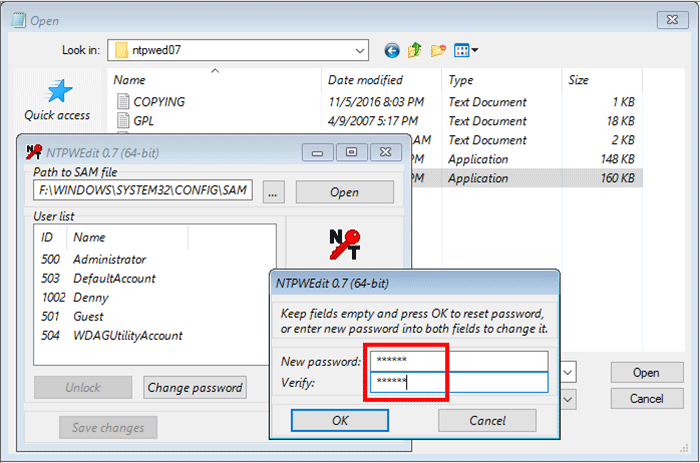This screenshot has width=700, height=463.
Task: Select Denny user row
Action: pyautogui.click(x=154, y=297)
